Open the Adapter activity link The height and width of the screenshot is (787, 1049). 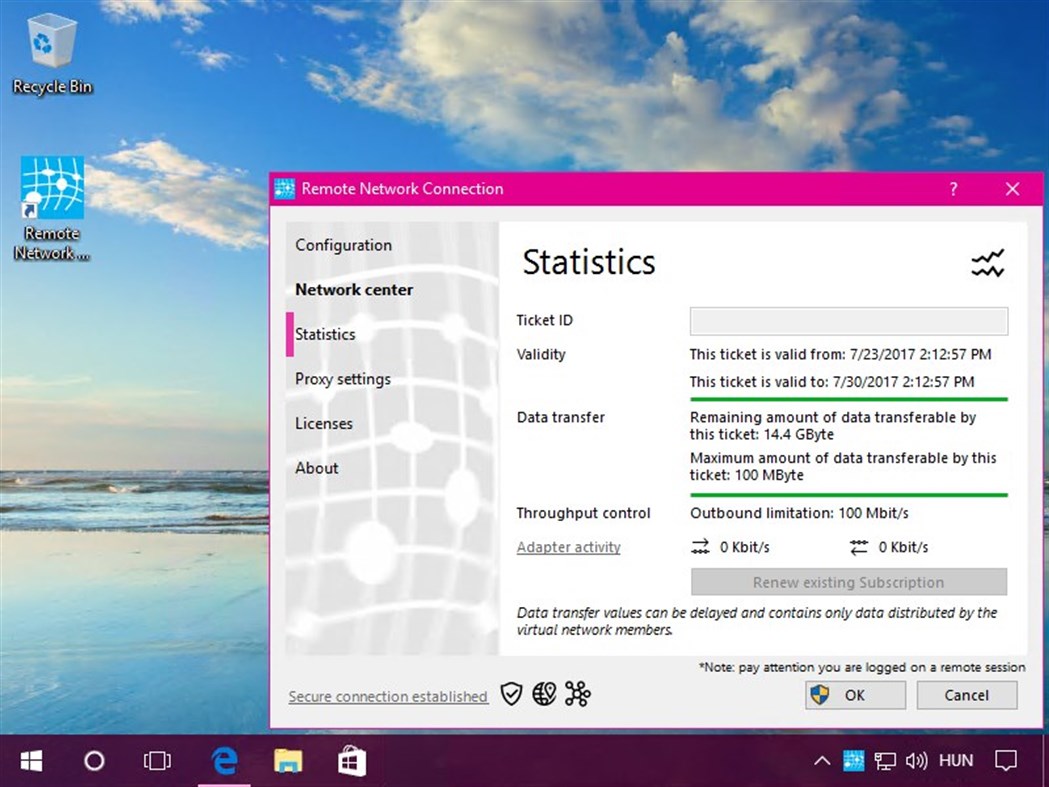(x=567, y=547)
